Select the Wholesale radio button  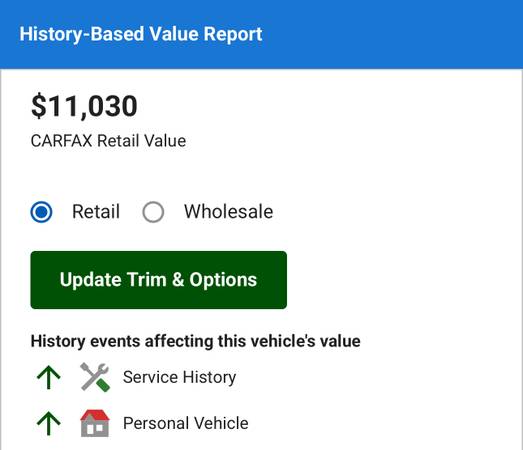point(153,212)
